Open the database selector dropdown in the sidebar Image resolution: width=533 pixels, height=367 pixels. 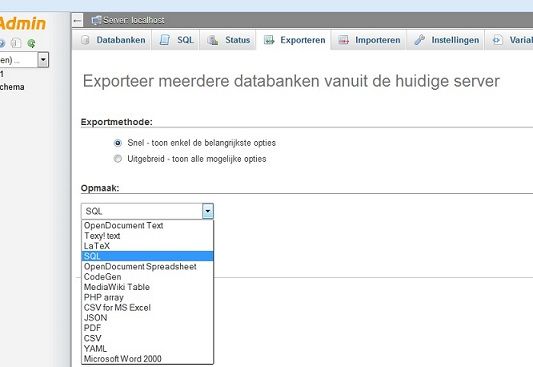pyautogui.click(x=43, y=60)
